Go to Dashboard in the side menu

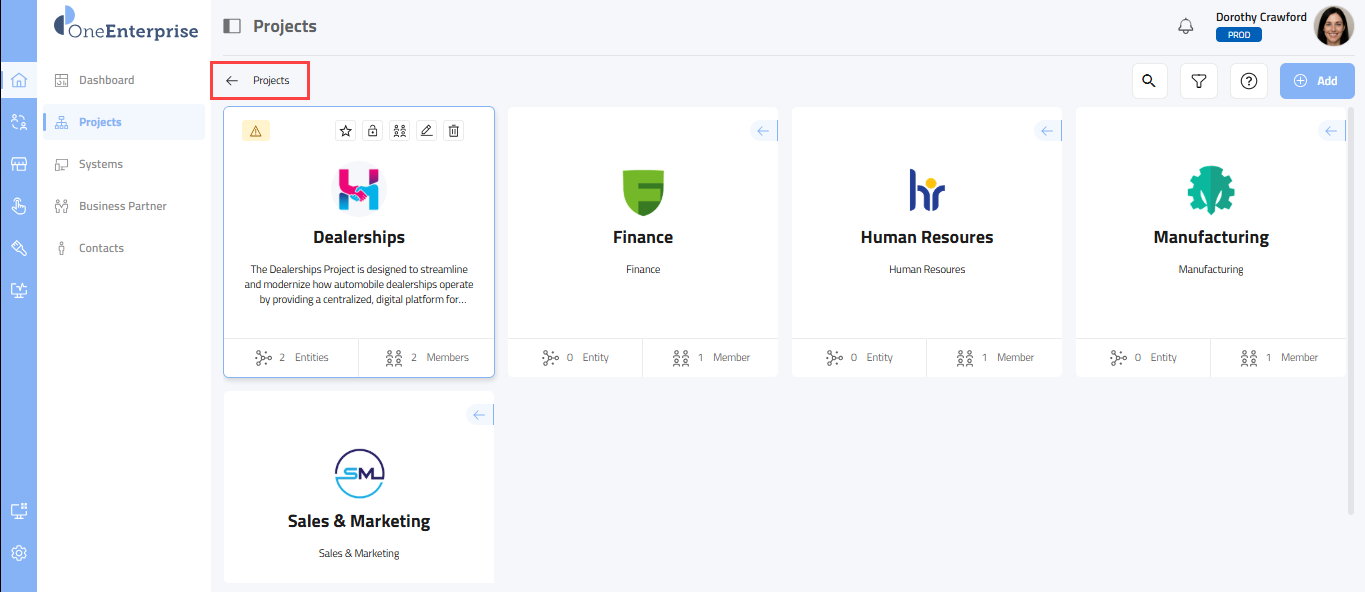coord(106,80)
